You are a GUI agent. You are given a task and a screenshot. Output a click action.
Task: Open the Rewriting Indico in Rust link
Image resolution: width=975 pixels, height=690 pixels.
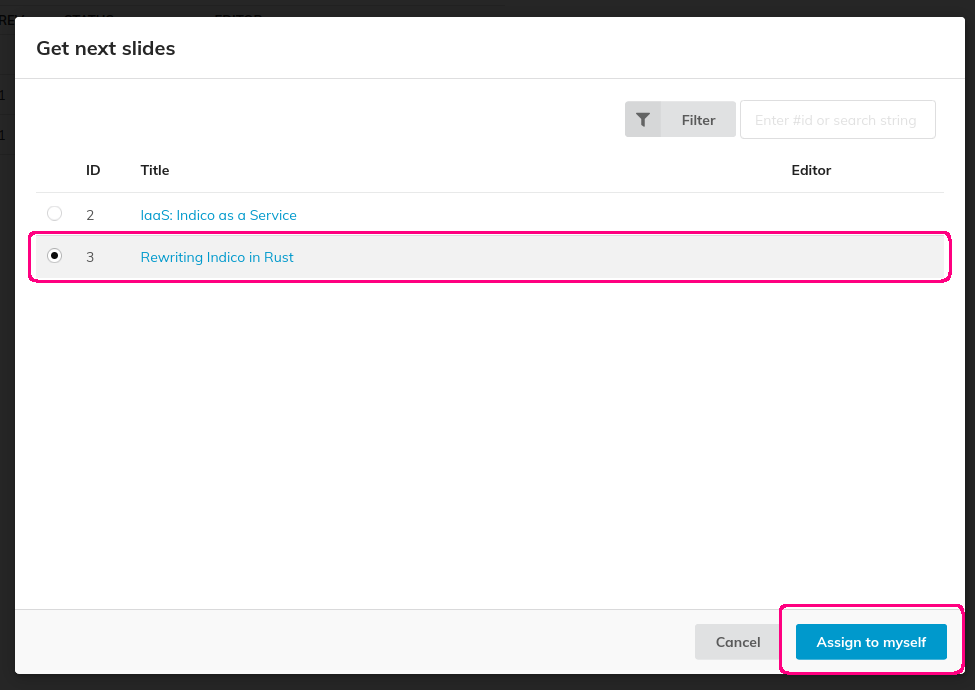coord(216,257)
